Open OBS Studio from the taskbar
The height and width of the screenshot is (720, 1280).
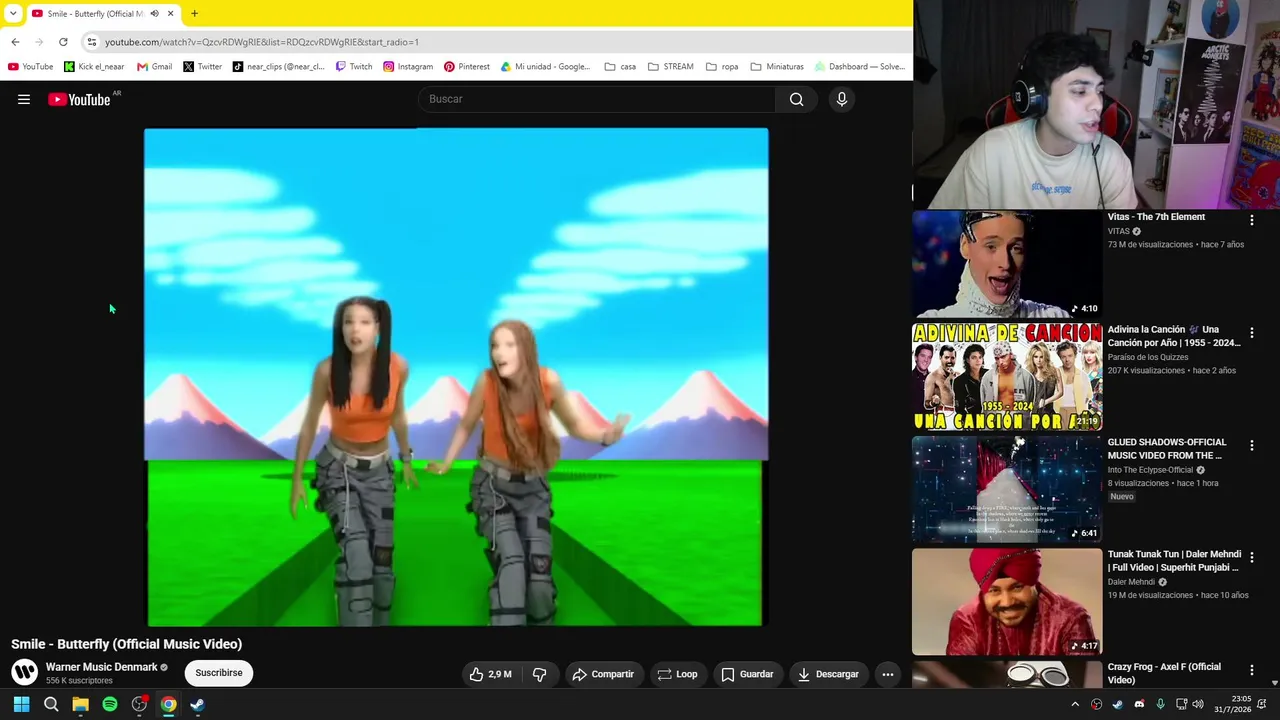tap(139, 704)
